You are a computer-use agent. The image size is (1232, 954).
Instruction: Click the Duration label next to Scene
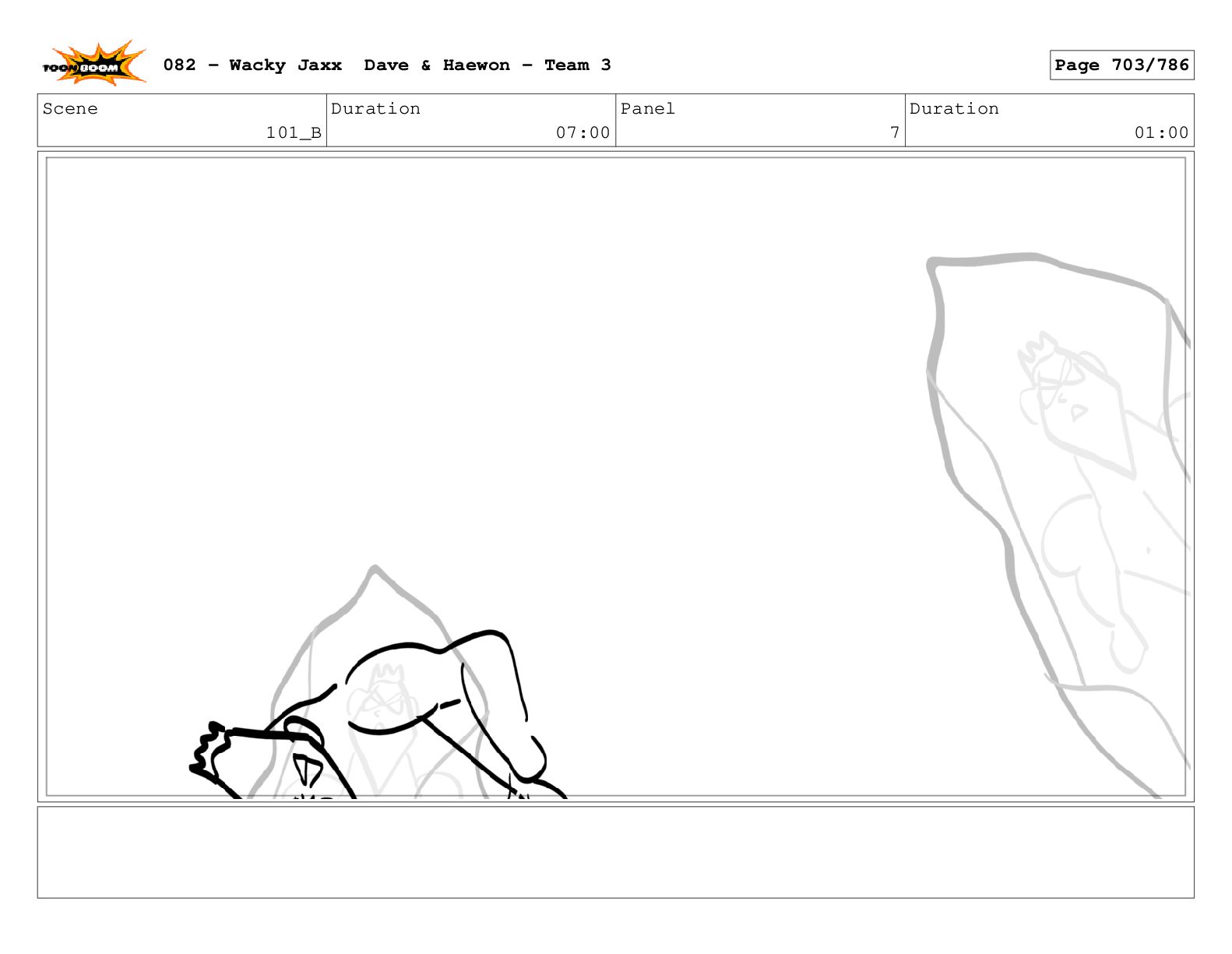(x=375, y=109)
